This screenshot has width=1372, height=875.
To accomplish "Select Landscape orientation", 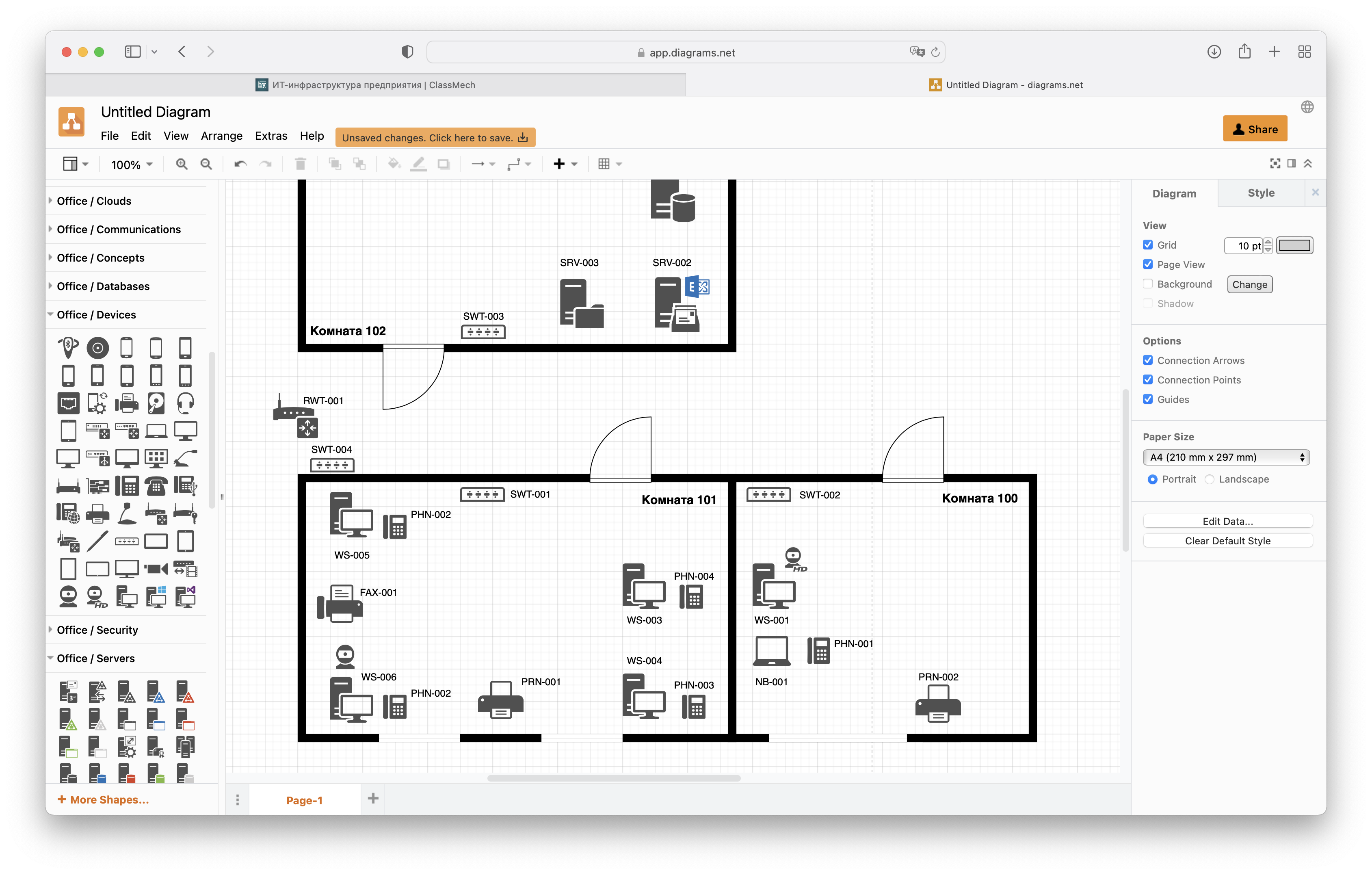I will point(1210,479).
